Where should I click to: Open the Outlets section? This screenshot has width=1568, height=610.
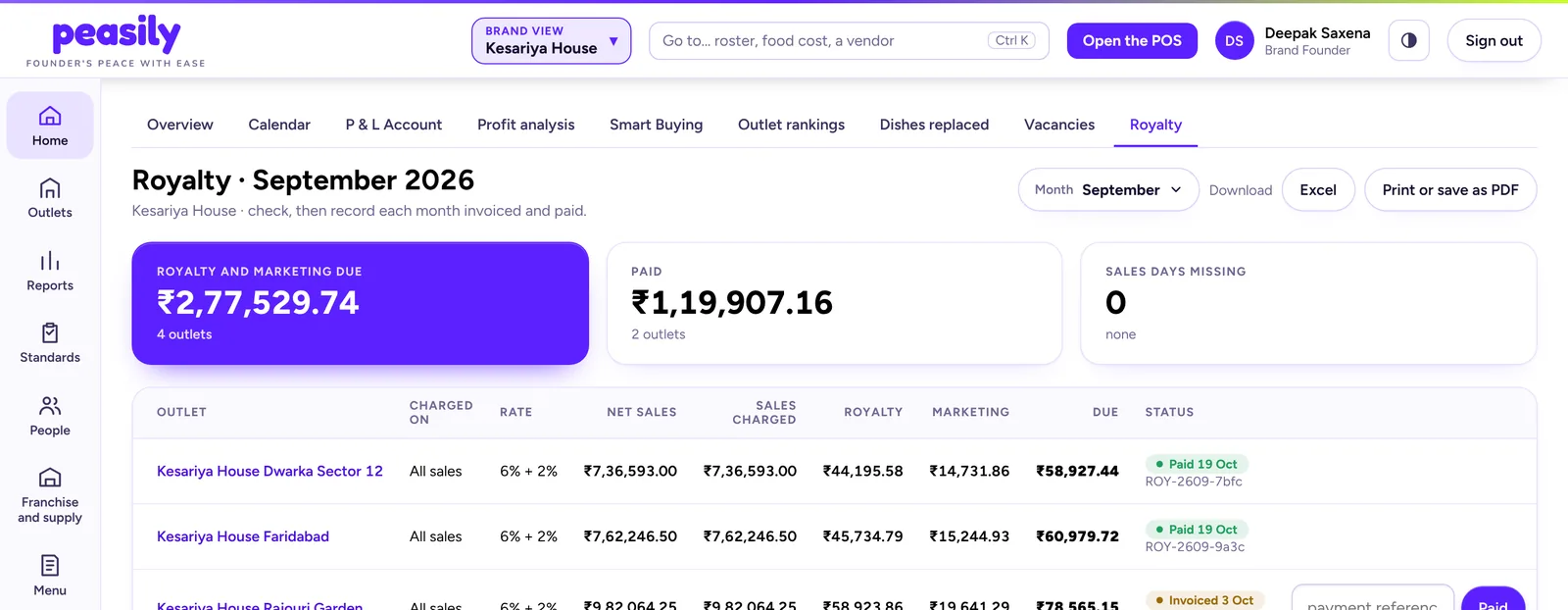tap(50, 198)
